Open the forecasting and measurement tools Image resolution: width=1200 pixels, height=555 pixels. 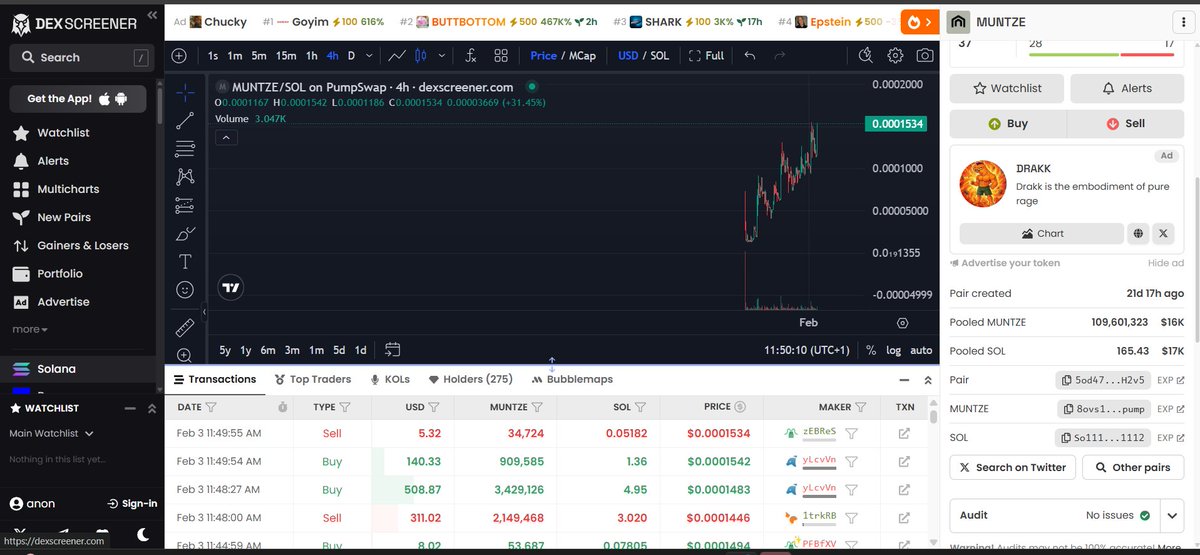pos(185,205)
